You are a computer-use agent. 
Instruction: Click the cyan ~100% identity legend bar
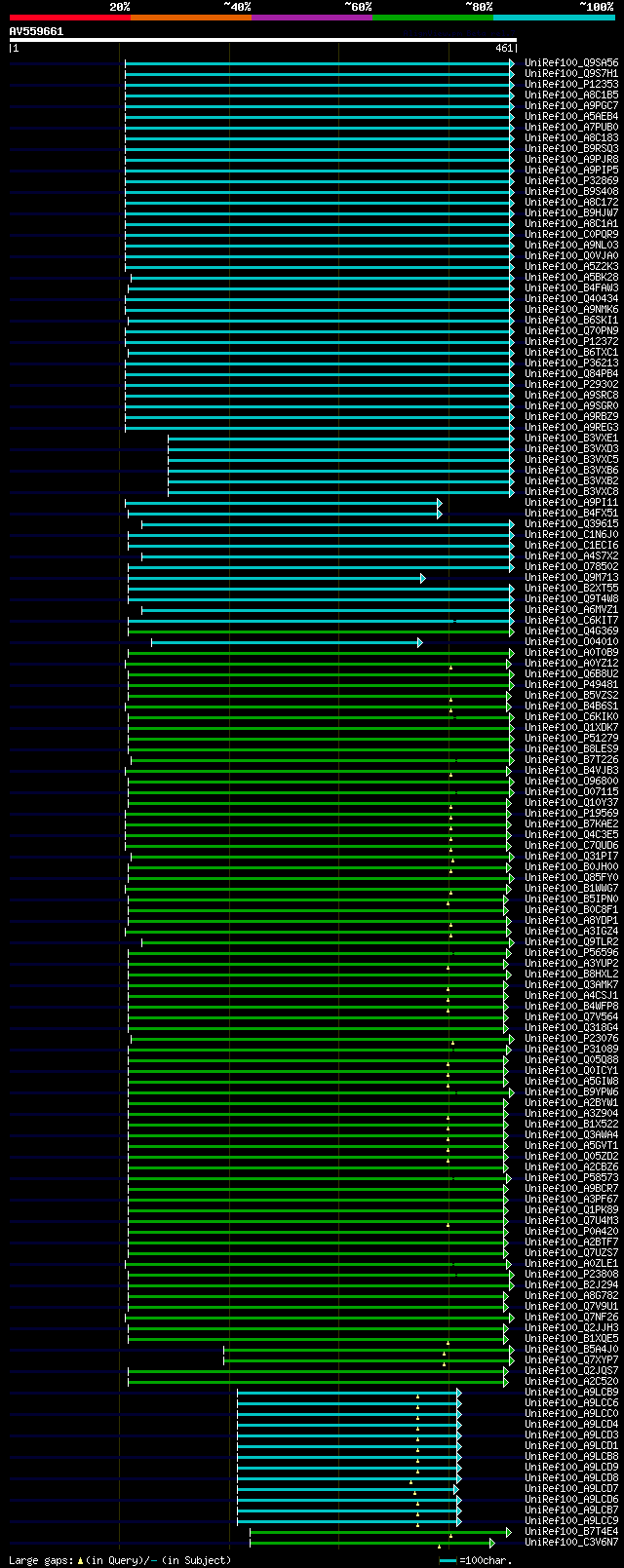click(553, 18)
